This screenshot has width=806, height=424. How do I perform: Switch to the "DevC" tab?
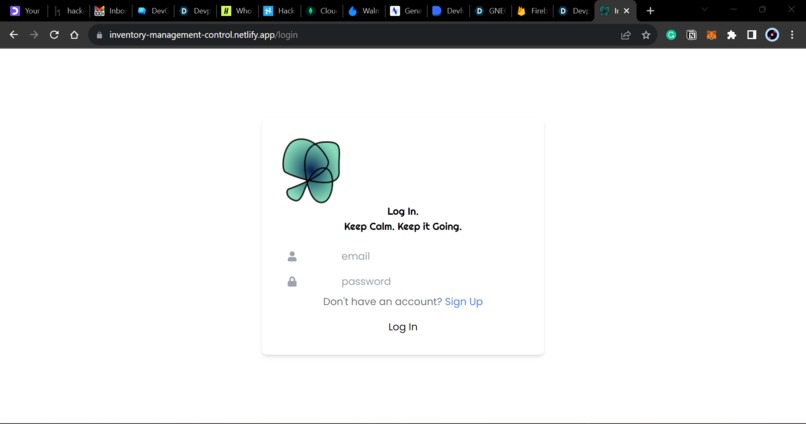pos(153,11)
